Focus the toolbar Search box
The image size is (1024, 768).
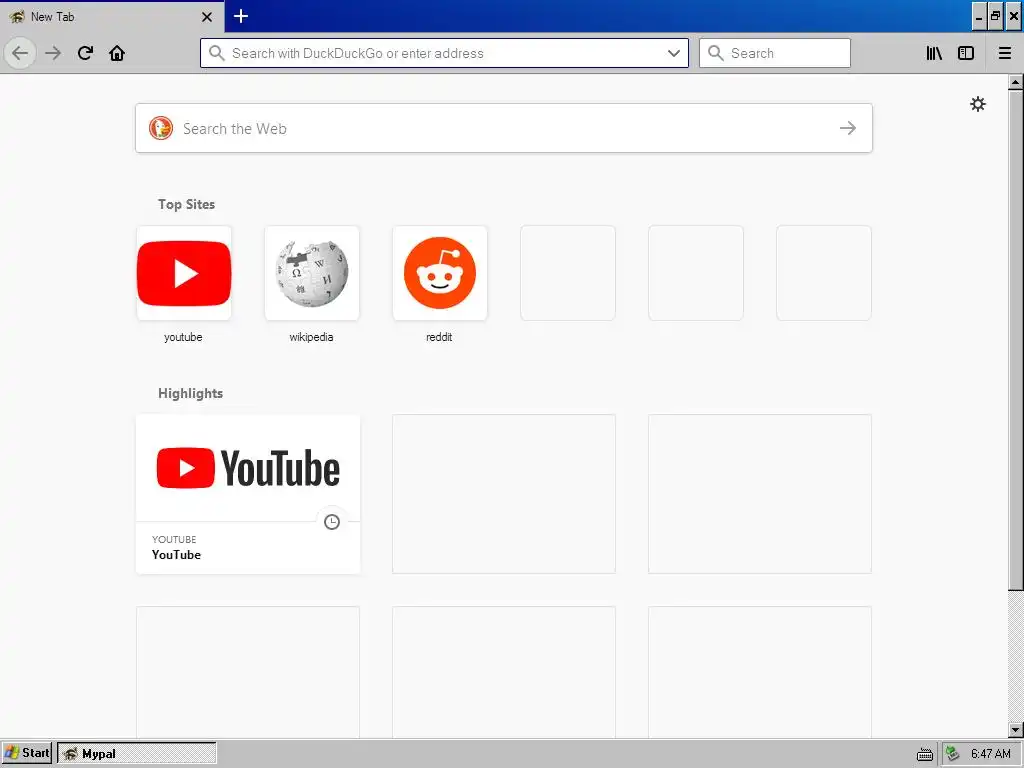click(775, 53)
